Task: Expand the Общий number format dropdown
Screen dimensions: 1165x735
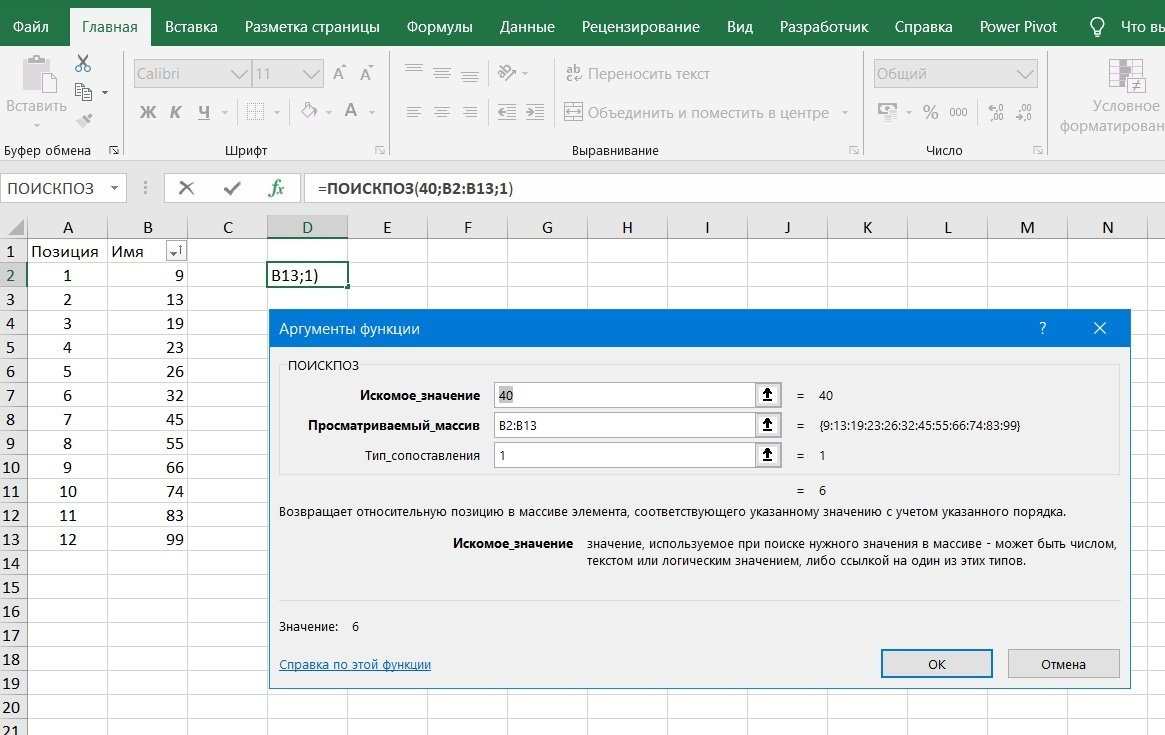Action: [1025, 74]
